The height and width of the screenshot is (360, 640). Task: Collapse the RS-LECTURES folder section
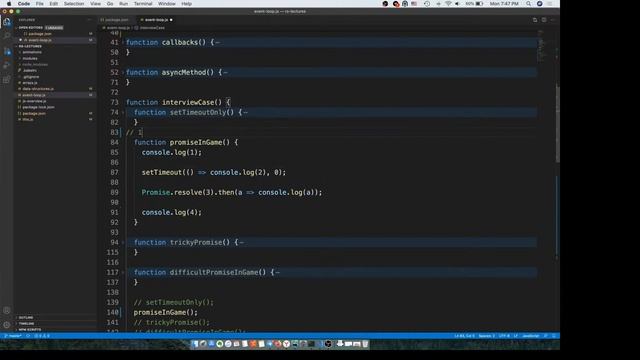pos(29,46)
